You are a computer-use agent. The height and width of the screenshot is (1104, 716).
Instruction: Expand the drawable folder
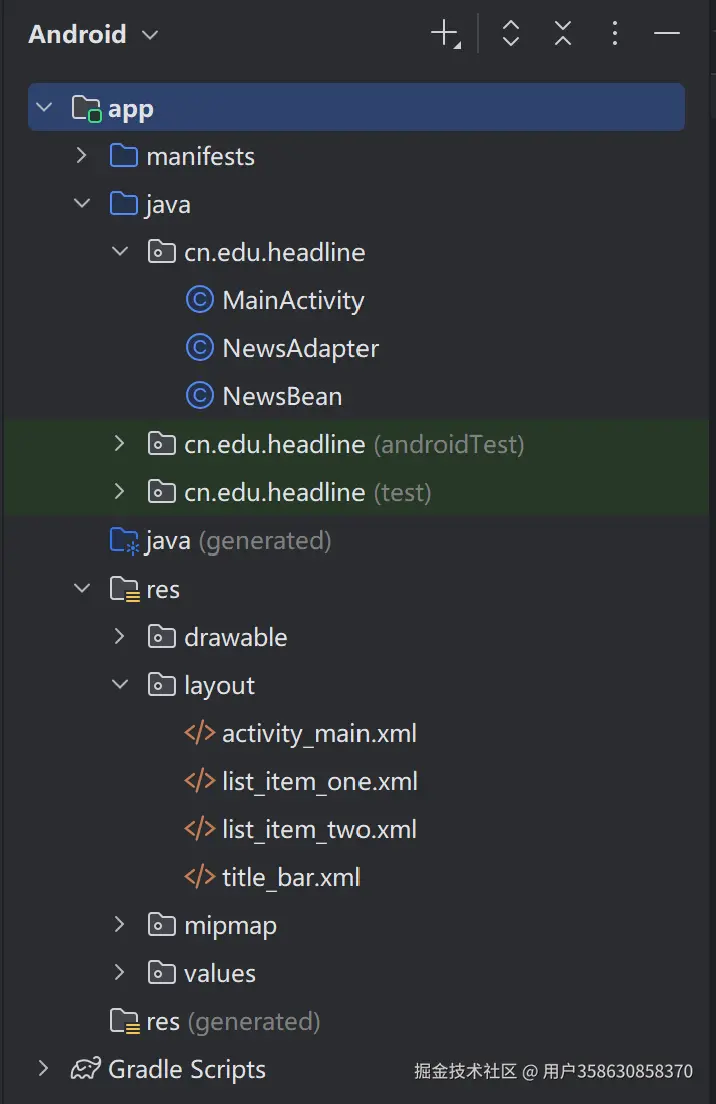click(x=120, y=637)
